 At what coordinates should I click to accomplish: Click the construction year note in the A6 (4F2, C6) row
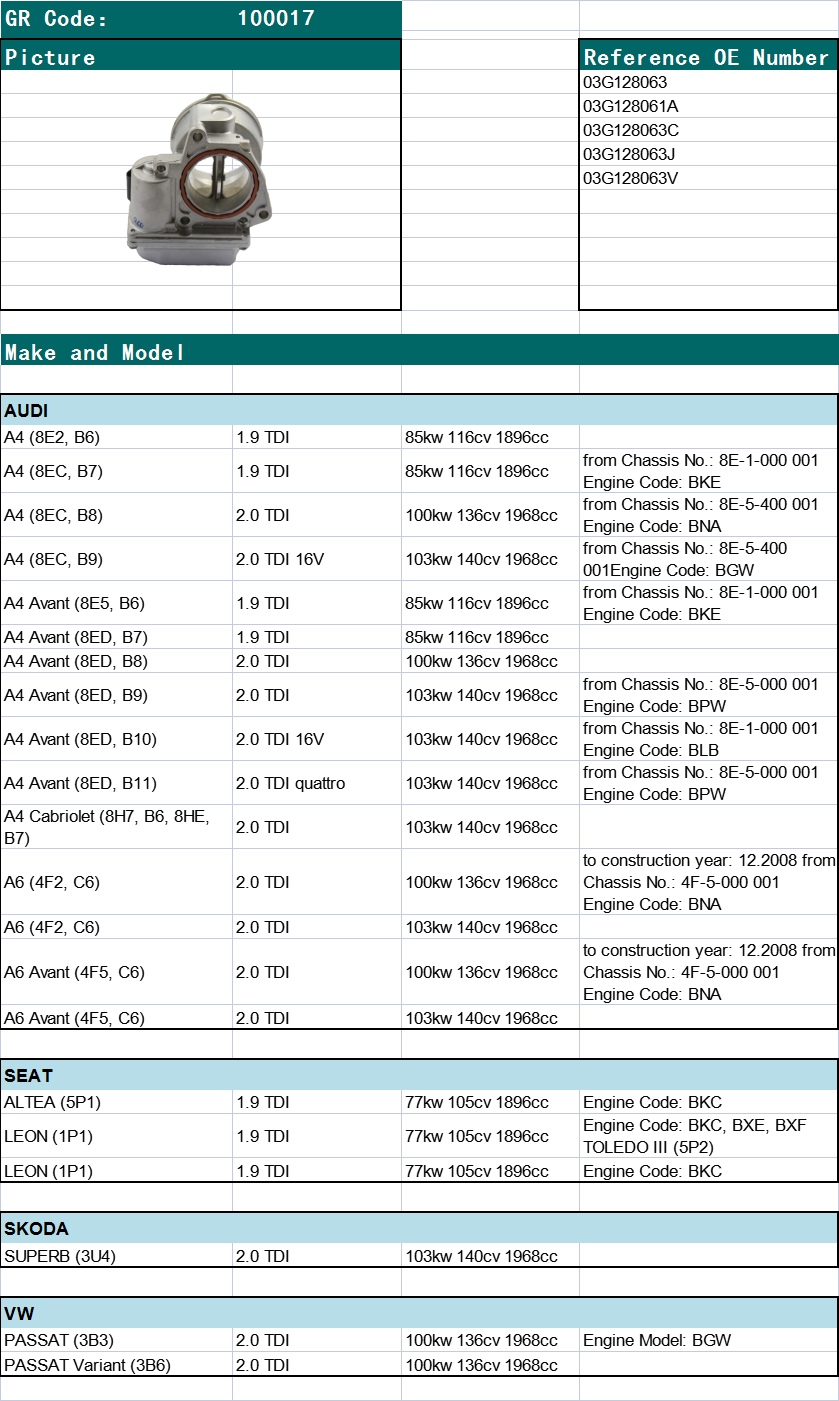click(708, 882)
